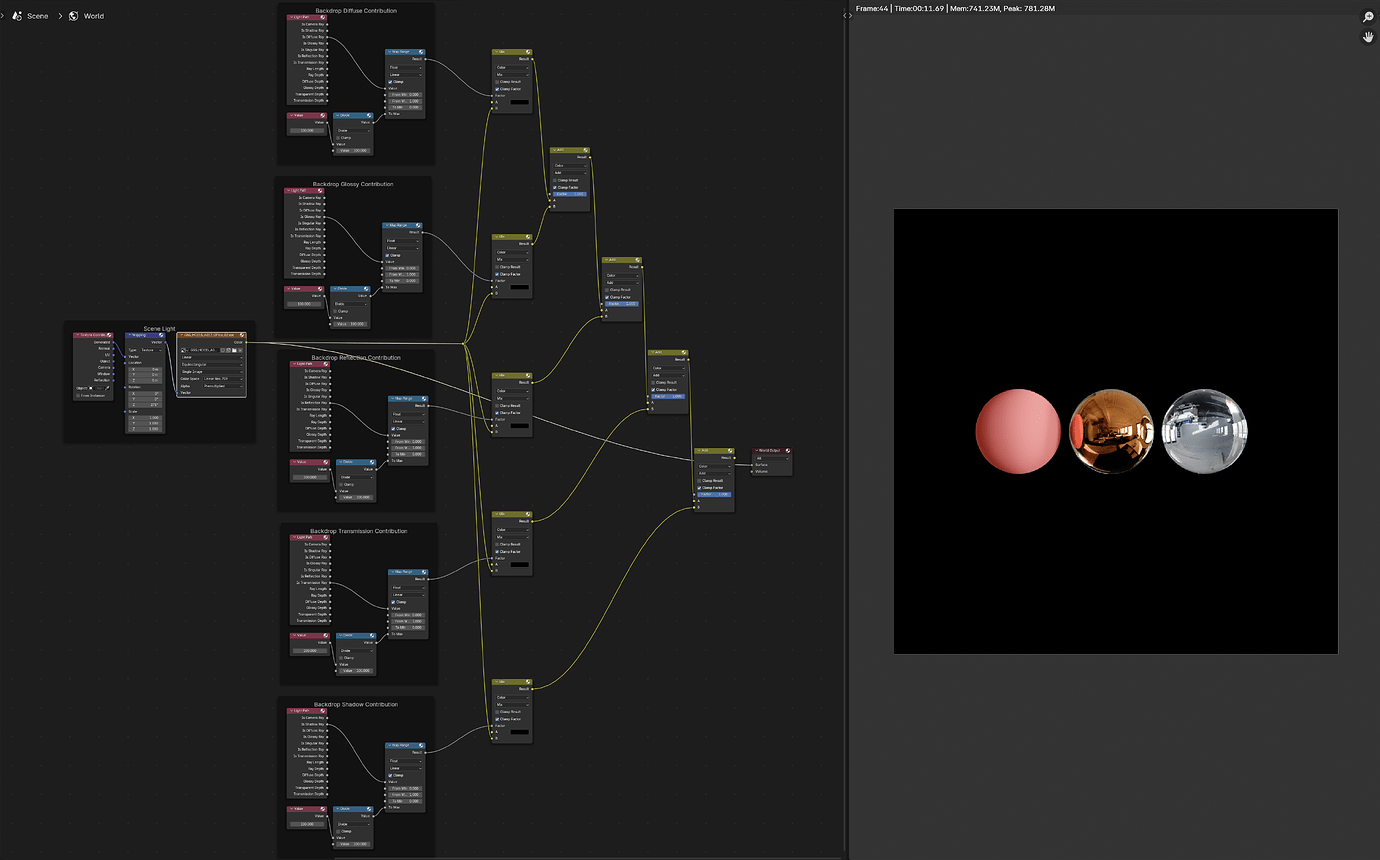The image size is (1380, 860).
Task: Click the unlink X icon in the environment texture node
Action: click(241, 350)
